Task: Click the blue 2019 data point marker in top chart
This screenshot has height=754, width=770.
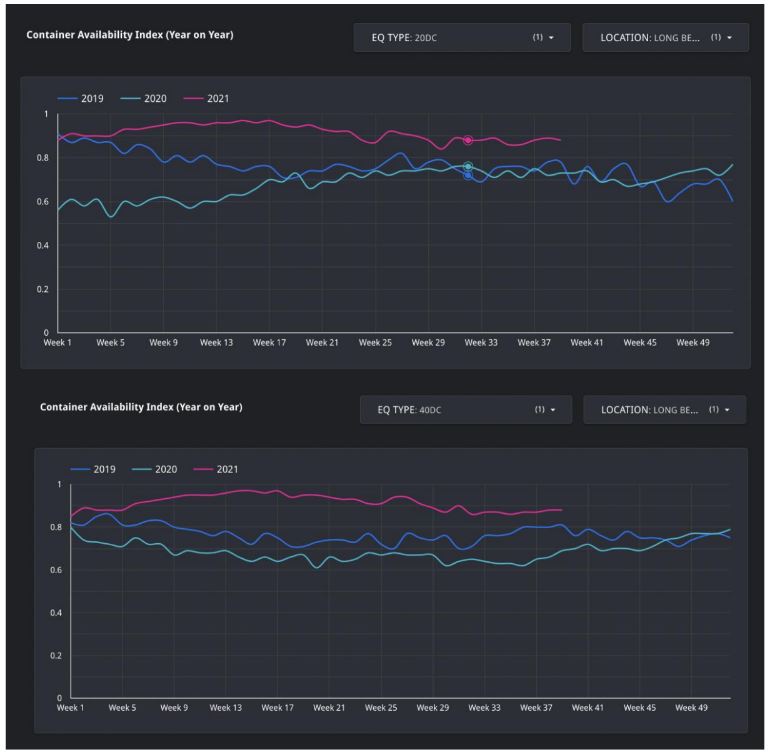Action: pos(468,175)
